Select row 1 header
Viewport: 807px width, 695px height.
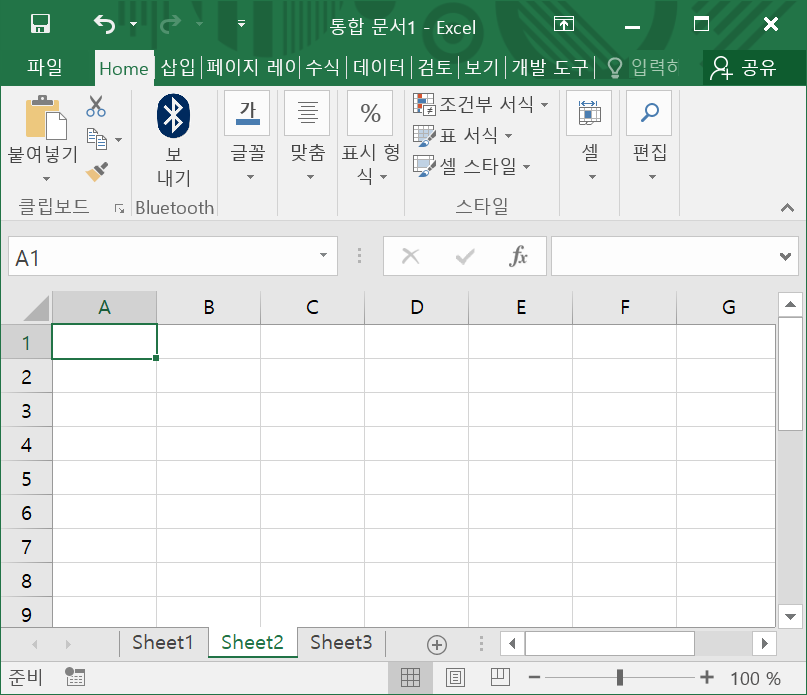(x=26, y=342)
